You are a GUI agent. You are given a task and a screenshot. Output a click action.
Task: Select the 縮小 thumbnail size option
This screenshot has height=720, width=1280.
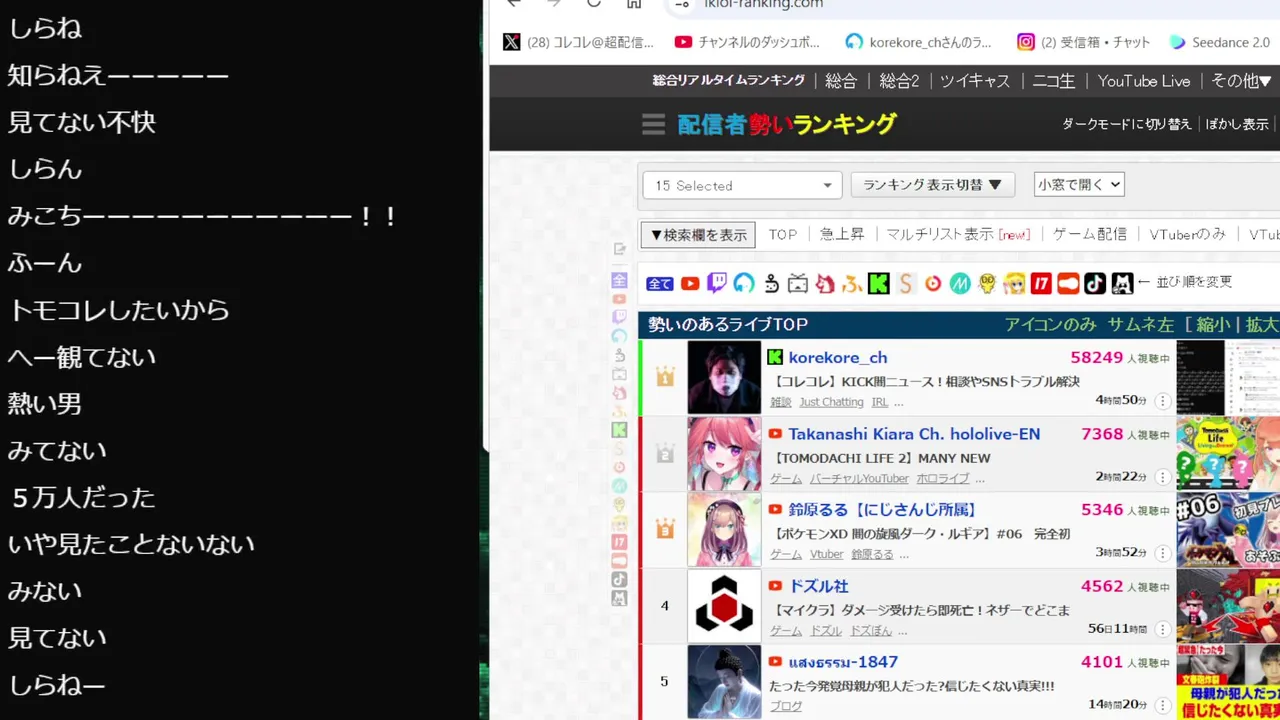(1213, 324)
